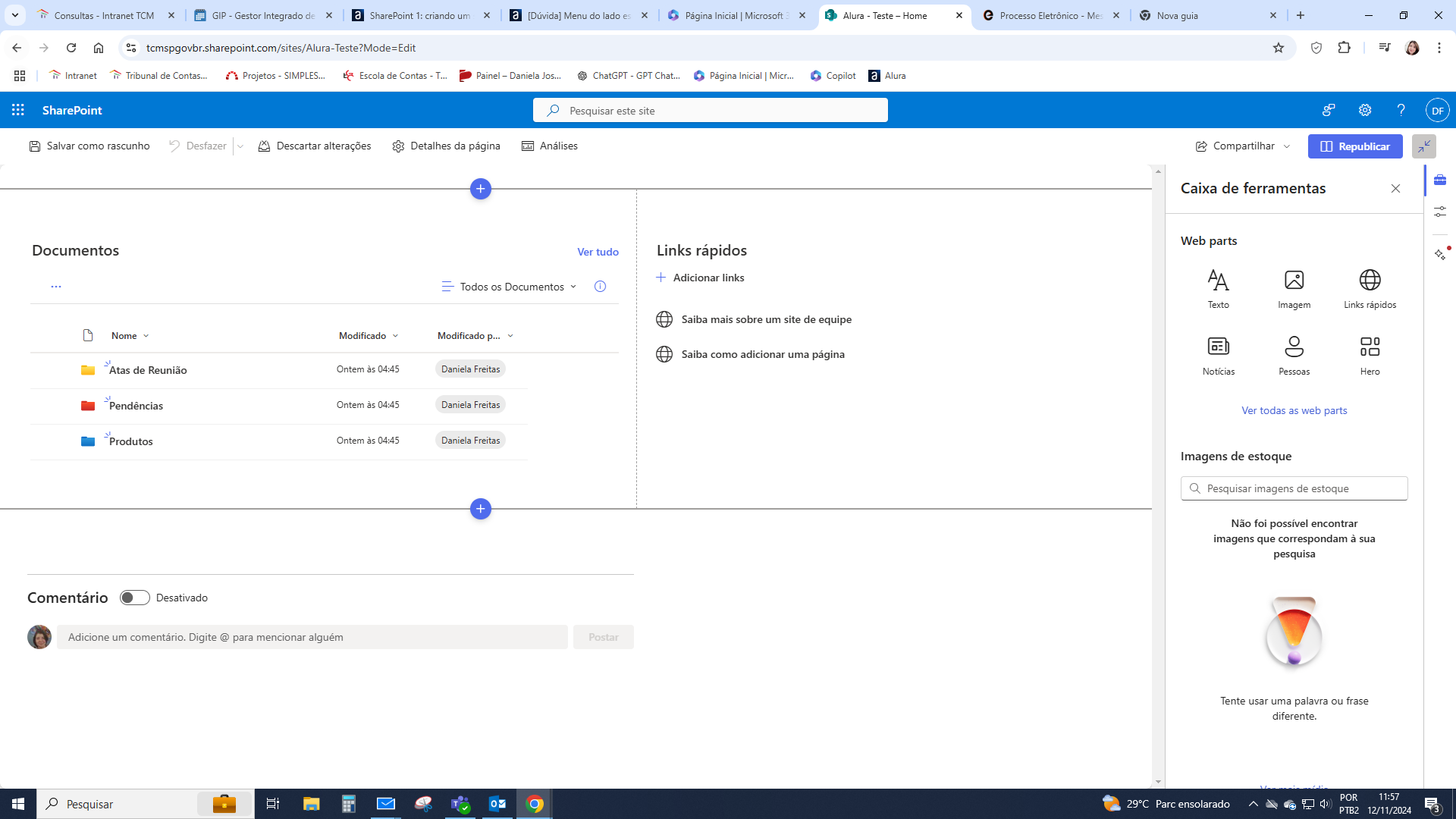The width and height of the screenshot is (1456, 819).
Task: Open the network sharing icon in the SharePoint header
Action: [x=1329, y=110]
